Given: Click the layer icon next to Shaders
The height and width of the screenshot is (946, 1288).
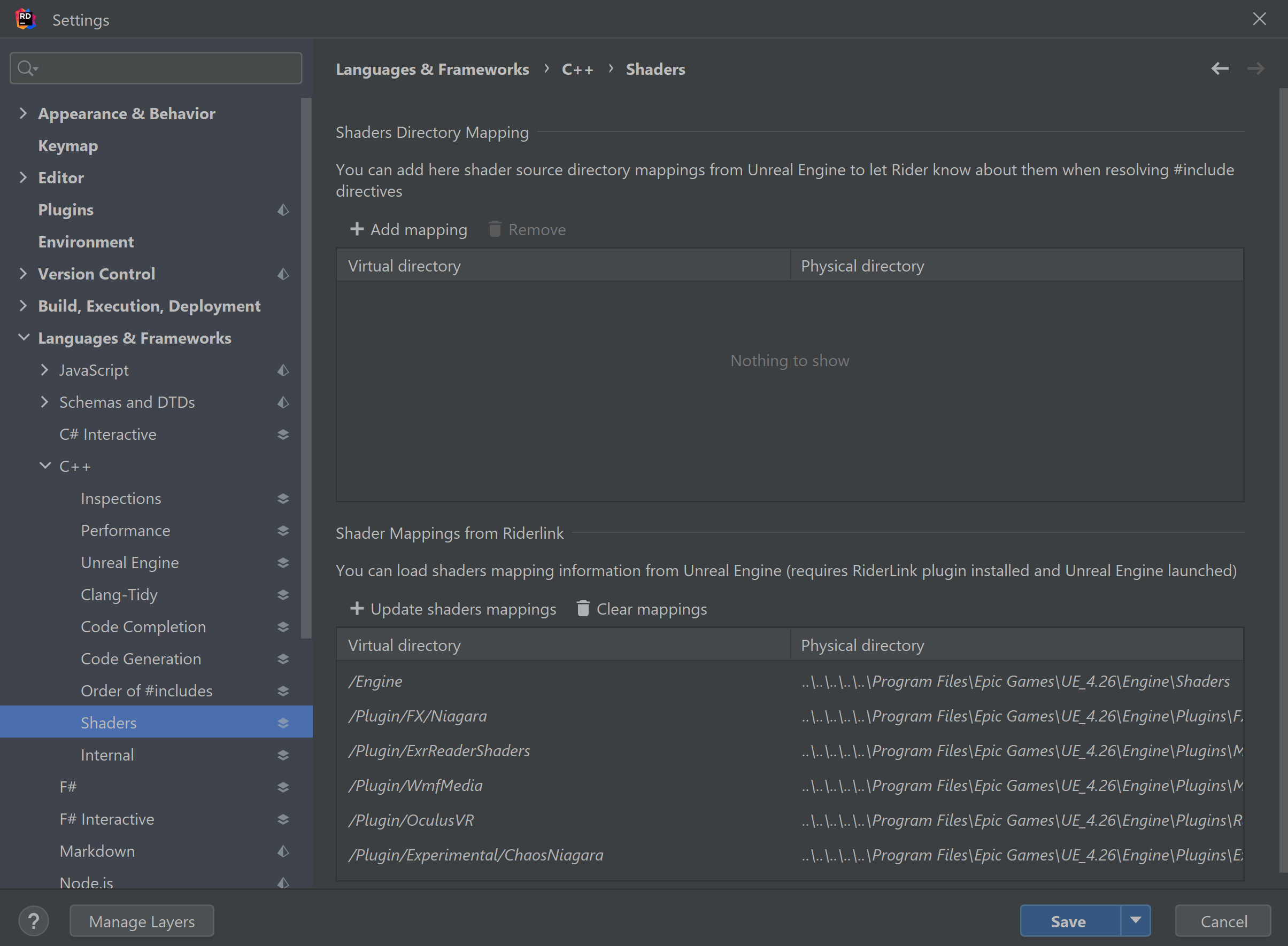Looking at the screenshot, I should (x=283, y=723).
